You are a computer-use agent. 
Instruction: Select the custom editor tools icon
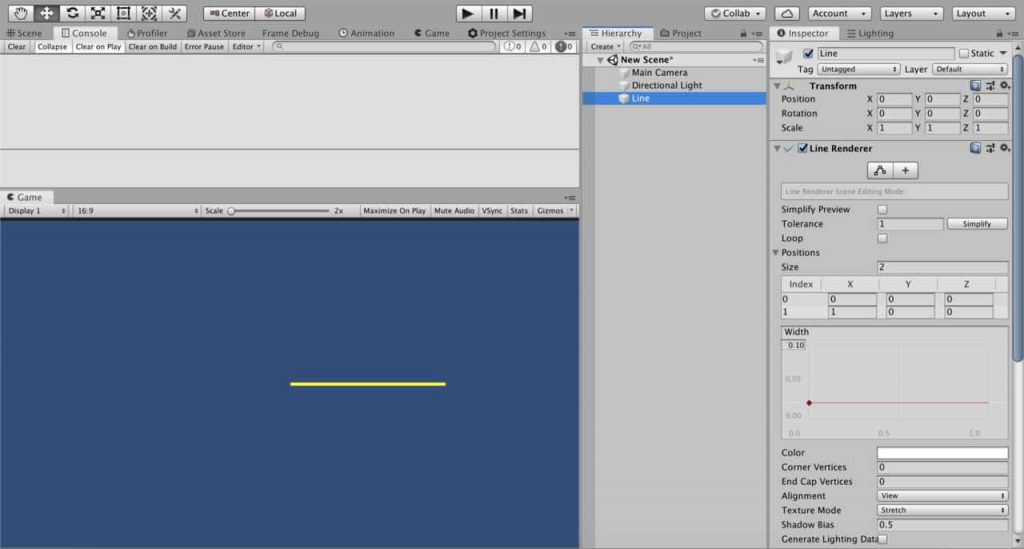[x=174, y=13]
